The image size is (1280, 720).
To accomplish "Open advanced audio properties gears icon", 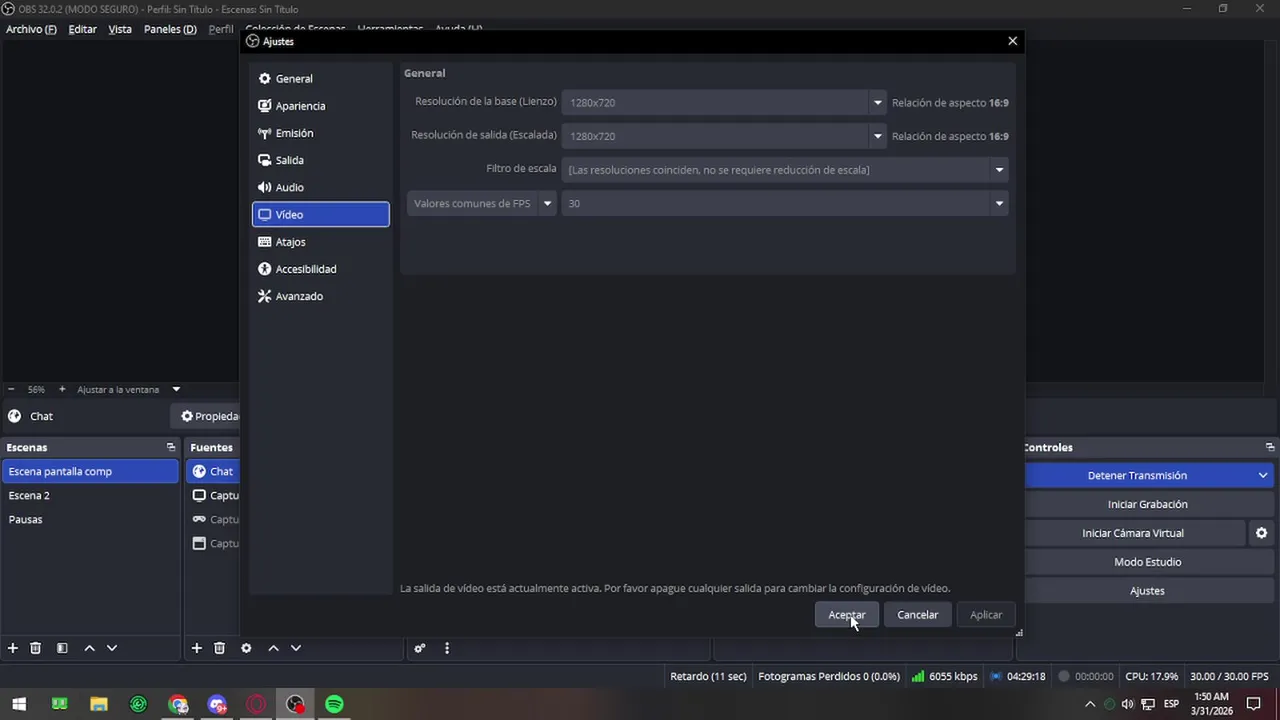I will (420, 648).
